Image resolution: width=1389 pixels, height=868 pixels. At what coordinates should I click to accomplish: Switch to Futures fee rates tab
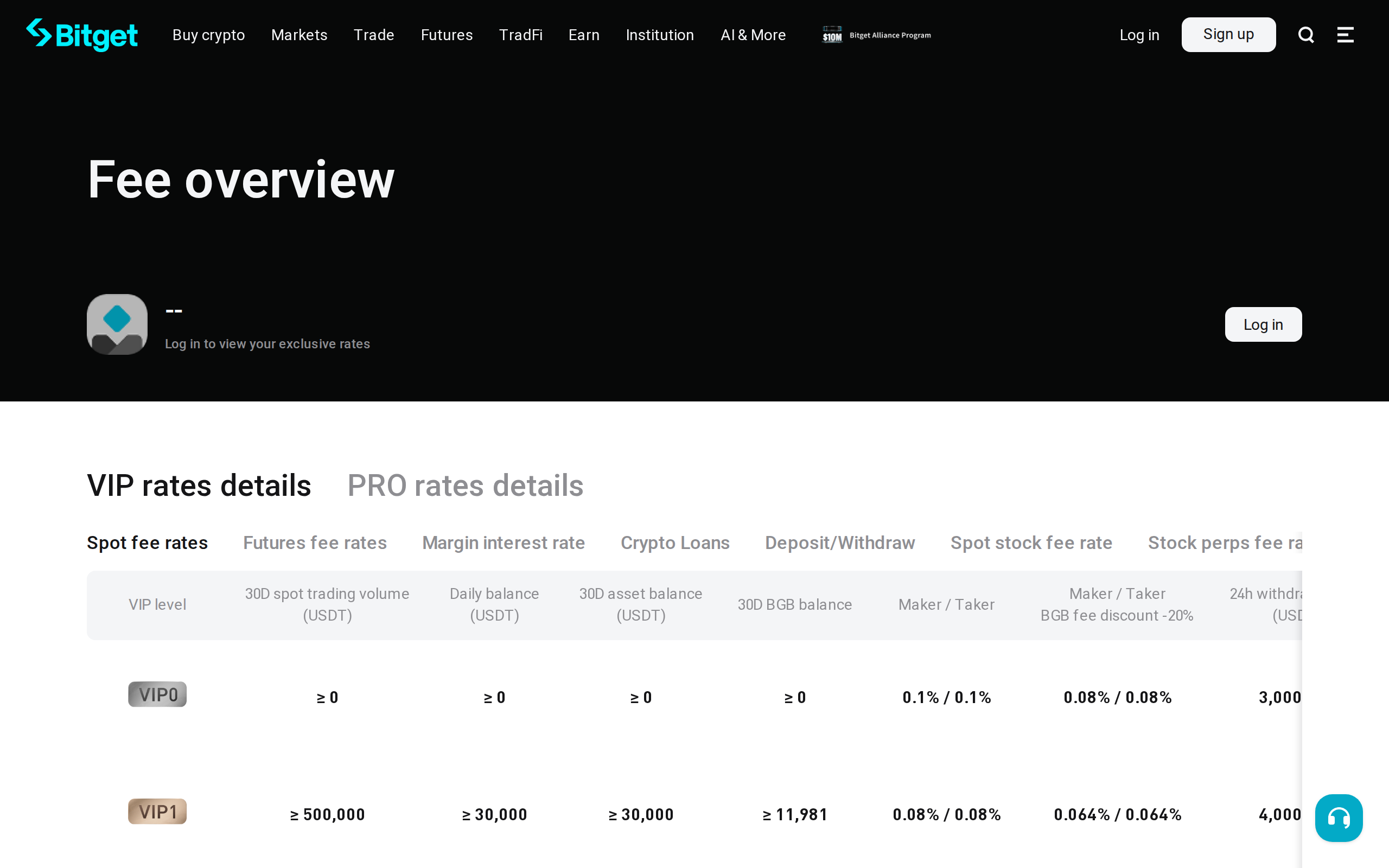315,542
